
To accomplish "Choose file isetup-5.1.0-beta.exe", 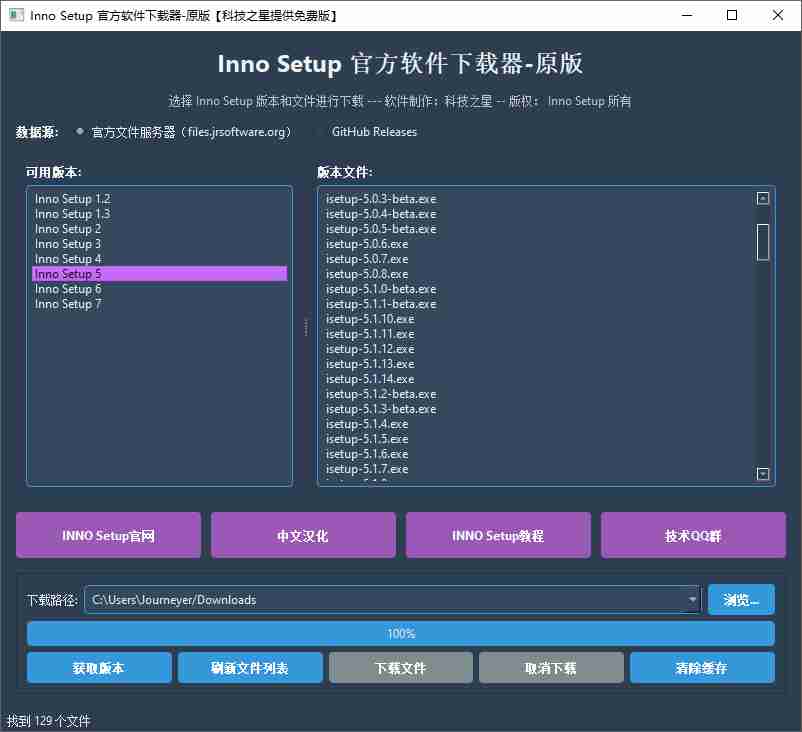I will pyautogui.click(x=537, y=289).
